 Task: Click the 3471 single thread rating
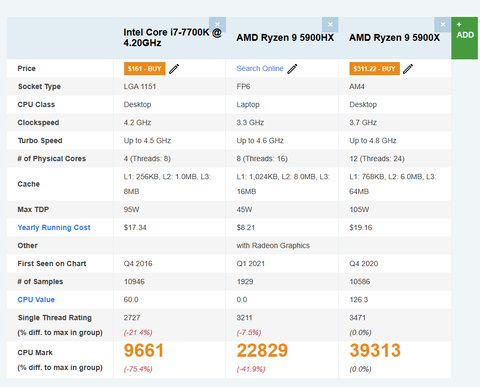point(357,317)
